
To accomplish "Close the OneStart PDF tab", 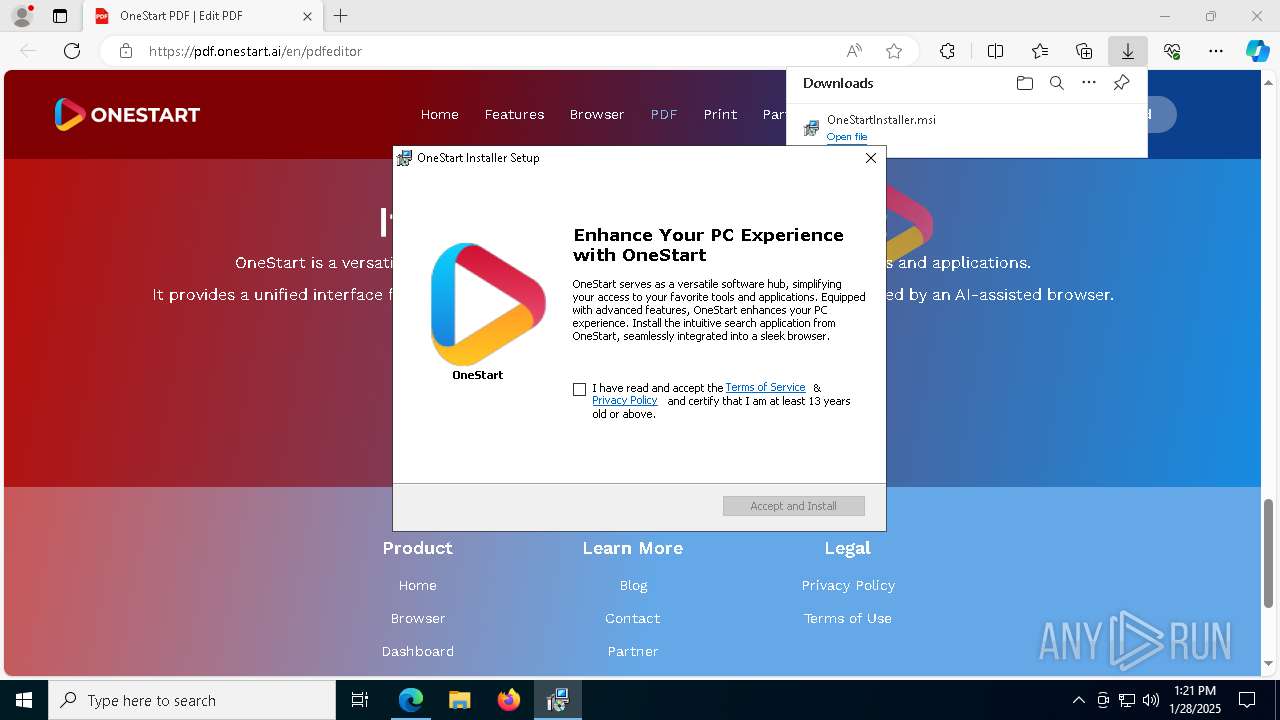I will [307, 16].
